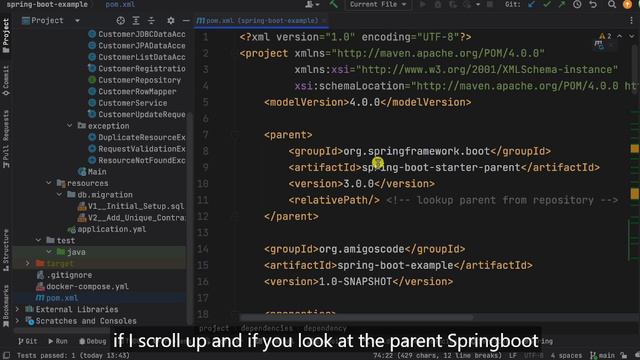Viewport: 640px width, 360px height.
Task: Toggle the Bookmarks tool window button
Action: pos(6,306)
